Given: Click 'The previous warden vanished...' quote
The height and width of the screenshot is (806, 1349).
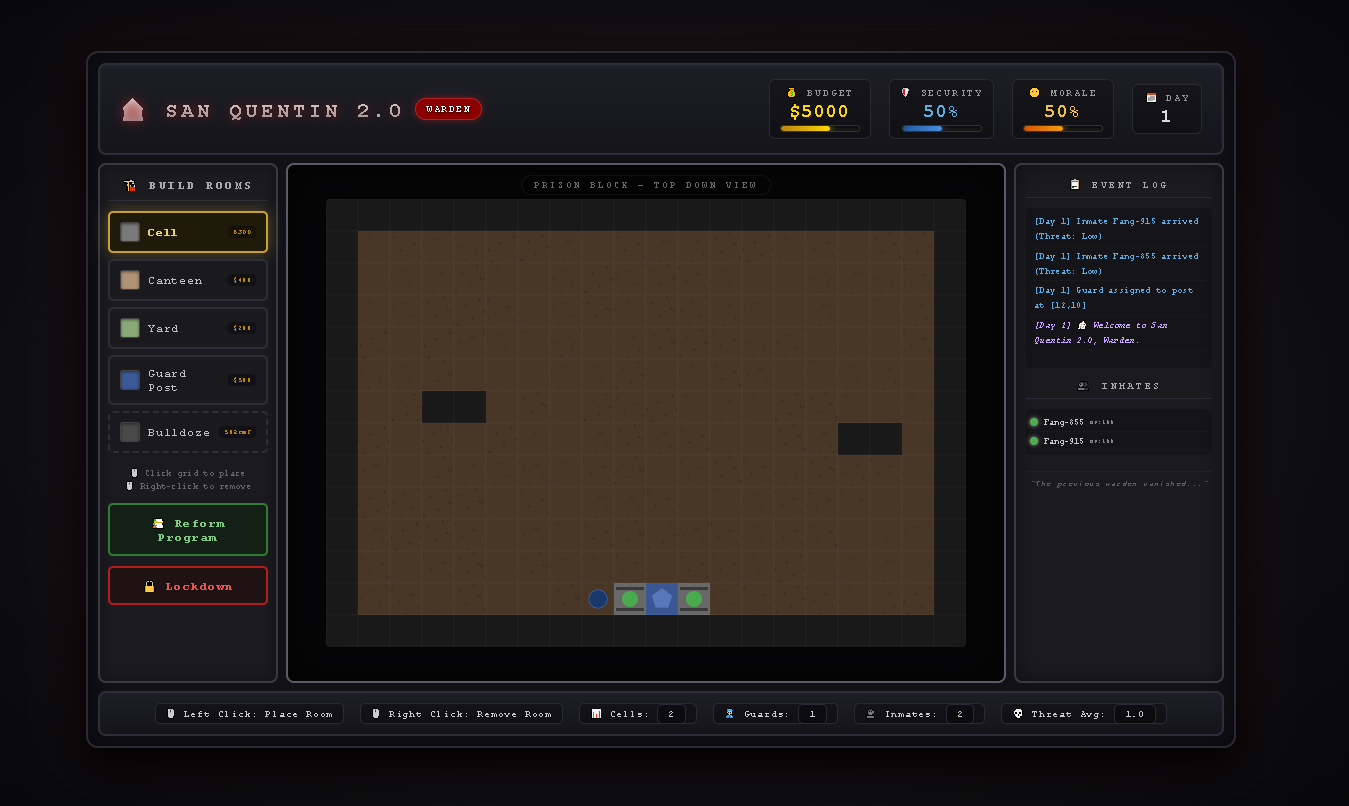Looking at the screenshot, I should [1119, 484].
